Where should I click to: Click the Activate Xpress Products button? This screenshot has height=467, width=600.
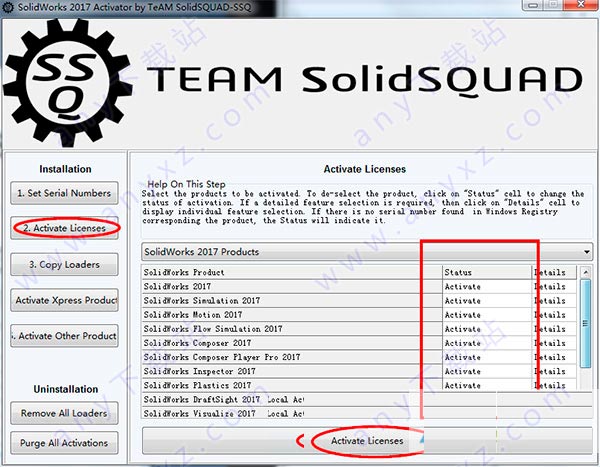pyautogui.click(x=64, y=300)
